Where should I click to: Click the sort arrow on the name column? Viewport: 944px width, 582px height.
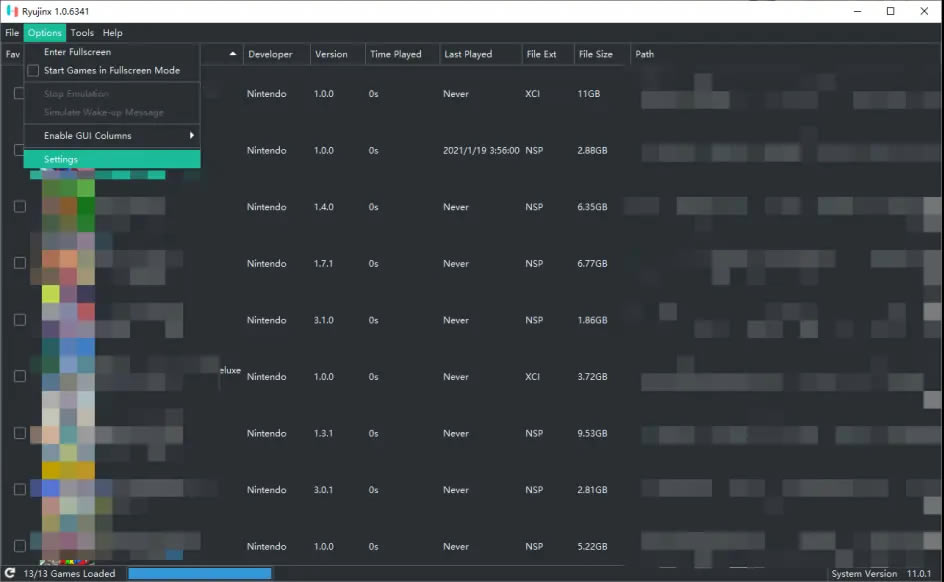tap(233, 54)
